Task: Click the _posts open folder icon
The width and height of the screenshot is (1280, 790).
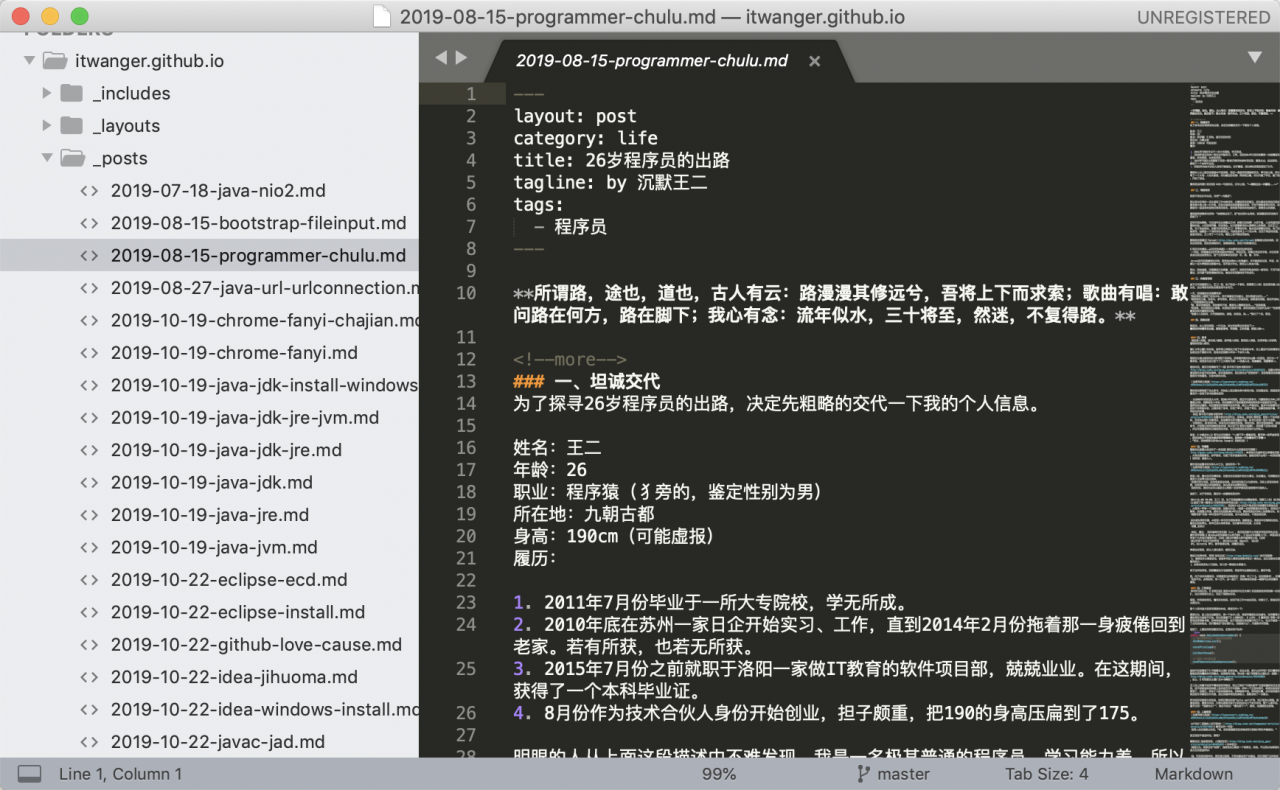Action: pyautogui.click(x=72, y=158)
